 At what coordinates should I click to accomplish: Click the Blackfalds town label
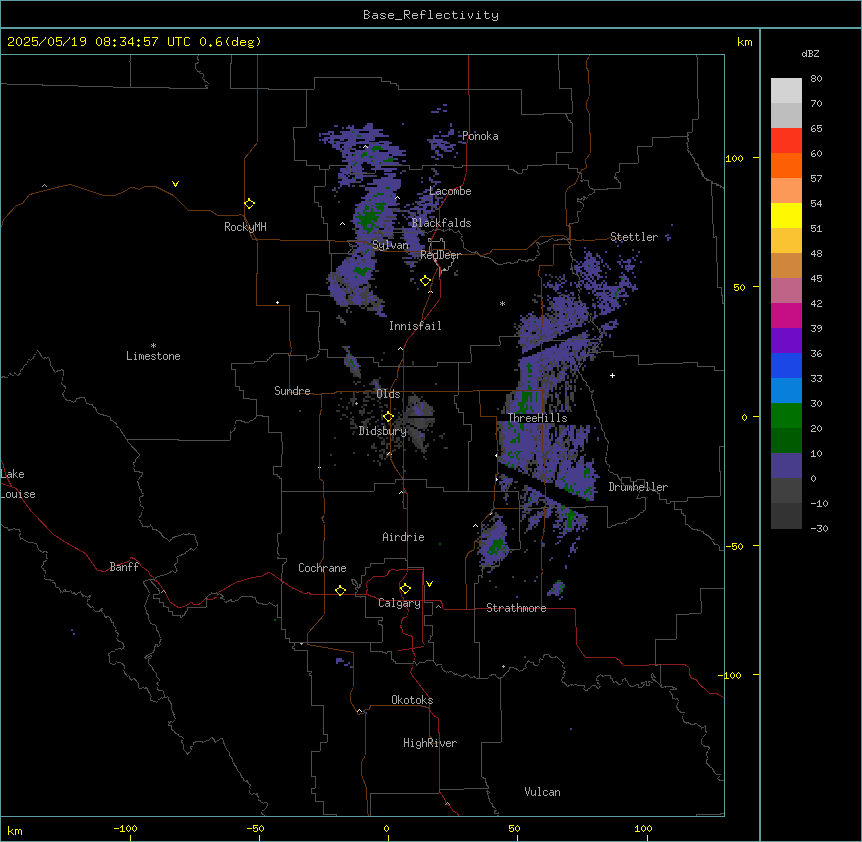click(x=441, y=223)
